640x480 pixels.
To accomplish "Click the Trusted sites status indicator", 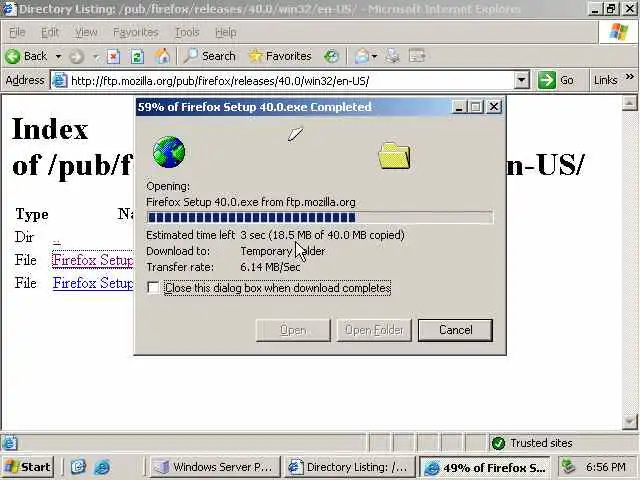I will [x=531, y=443].
